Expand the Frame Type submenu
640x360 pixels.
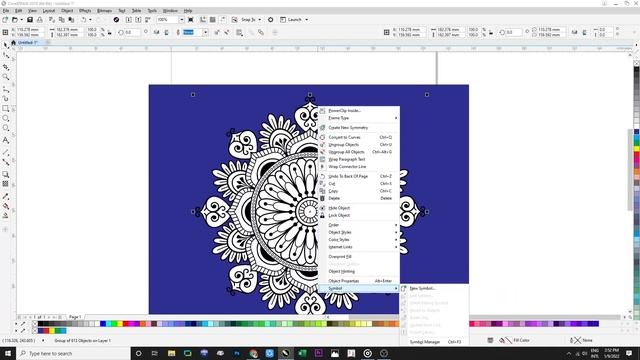(359, 118)
